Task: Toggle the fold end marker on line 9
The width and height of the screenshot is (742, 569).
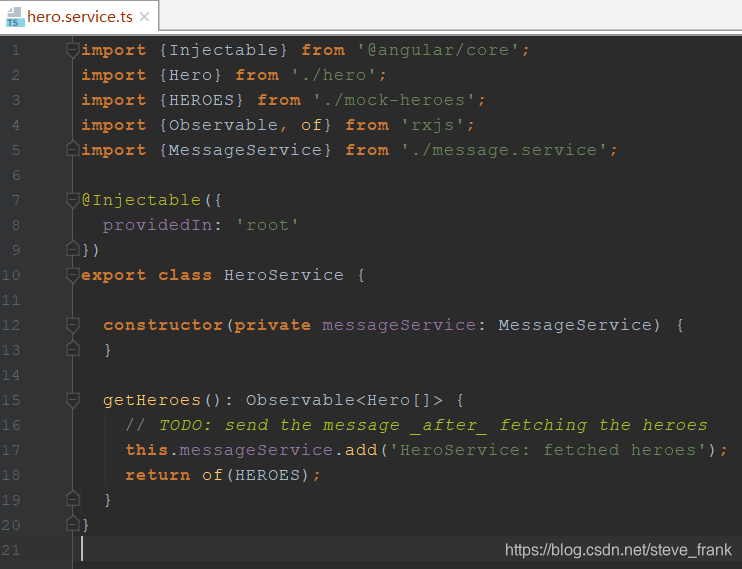Action: 72,249
